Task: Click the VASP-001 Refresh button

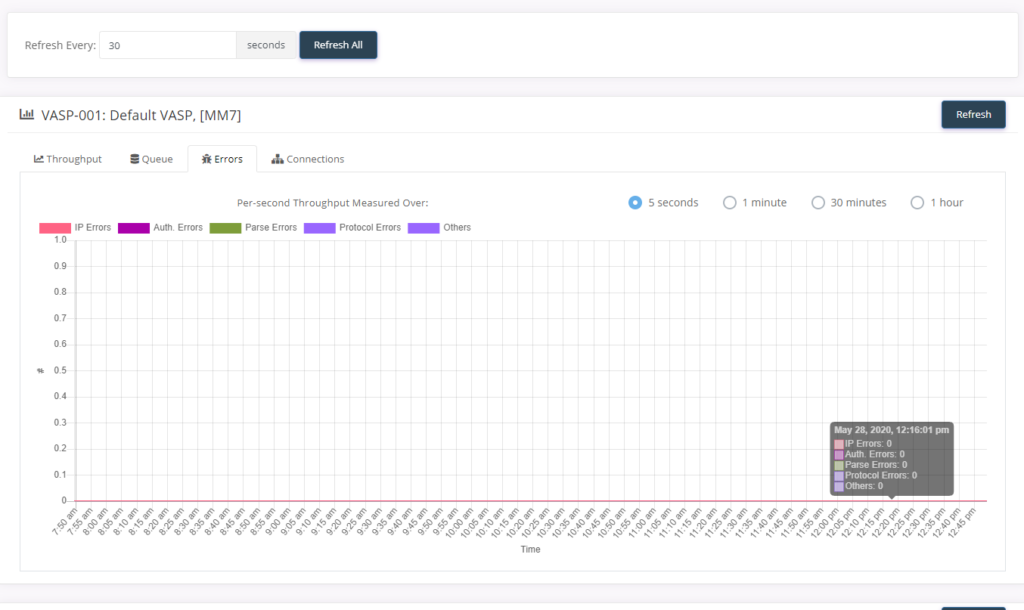Action: (x=973, y=114)
